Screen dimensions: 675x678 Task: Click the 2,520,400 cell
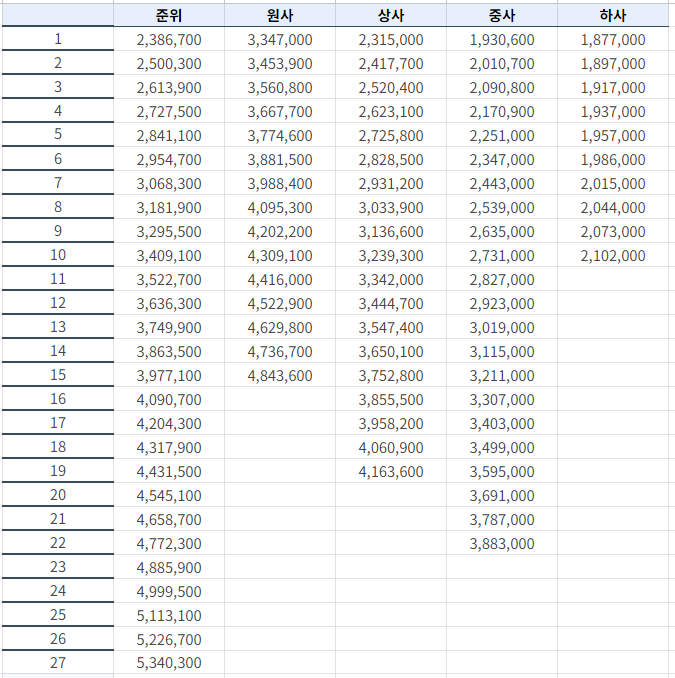coord(391,88)
